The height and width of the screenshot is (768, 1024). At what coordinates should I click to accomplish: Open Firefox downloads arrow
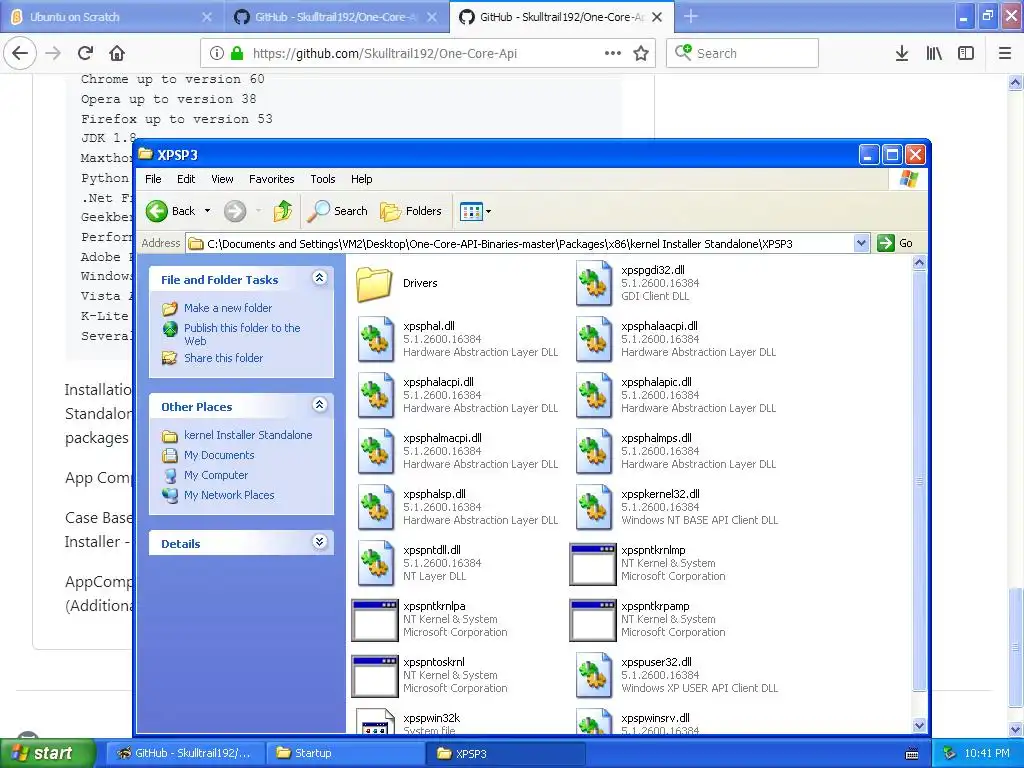(902, 54)
